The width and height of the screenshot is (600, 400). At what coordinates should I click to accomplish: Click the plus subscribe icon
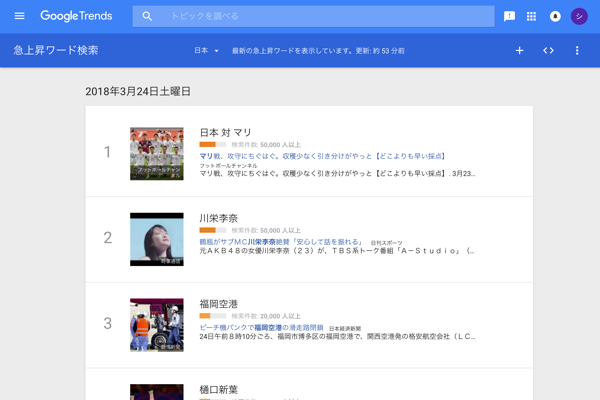pyautogui.click(x=519, y=51)
